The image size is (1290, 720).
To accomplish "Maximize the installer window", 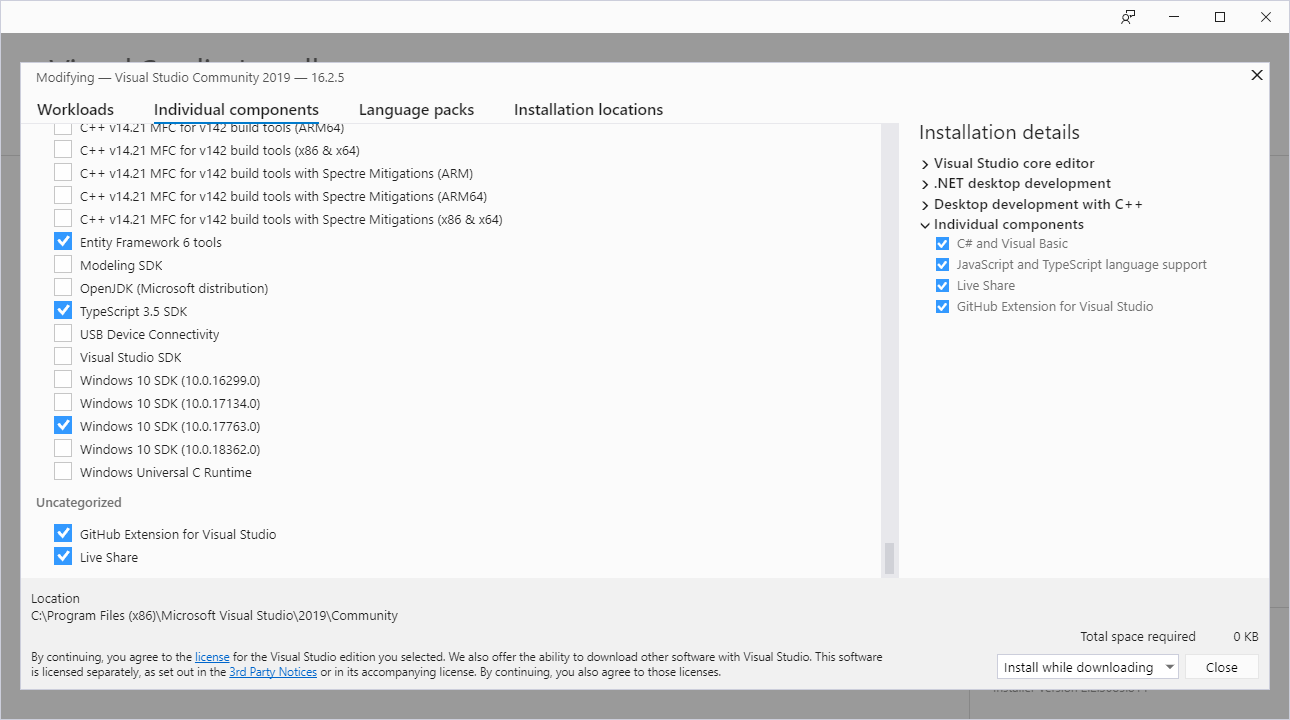I will pyautogui.click(x=1220, y=17).
